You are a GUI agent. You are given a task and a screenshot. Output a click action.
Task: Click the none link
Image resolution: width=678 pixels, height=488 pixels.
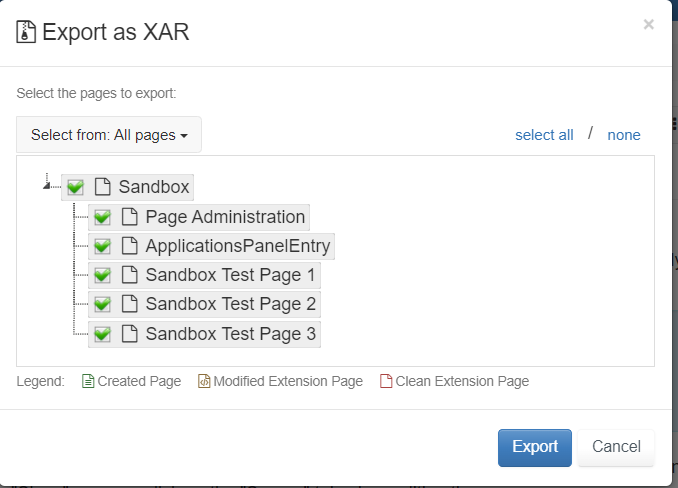(x=624, y=135)
